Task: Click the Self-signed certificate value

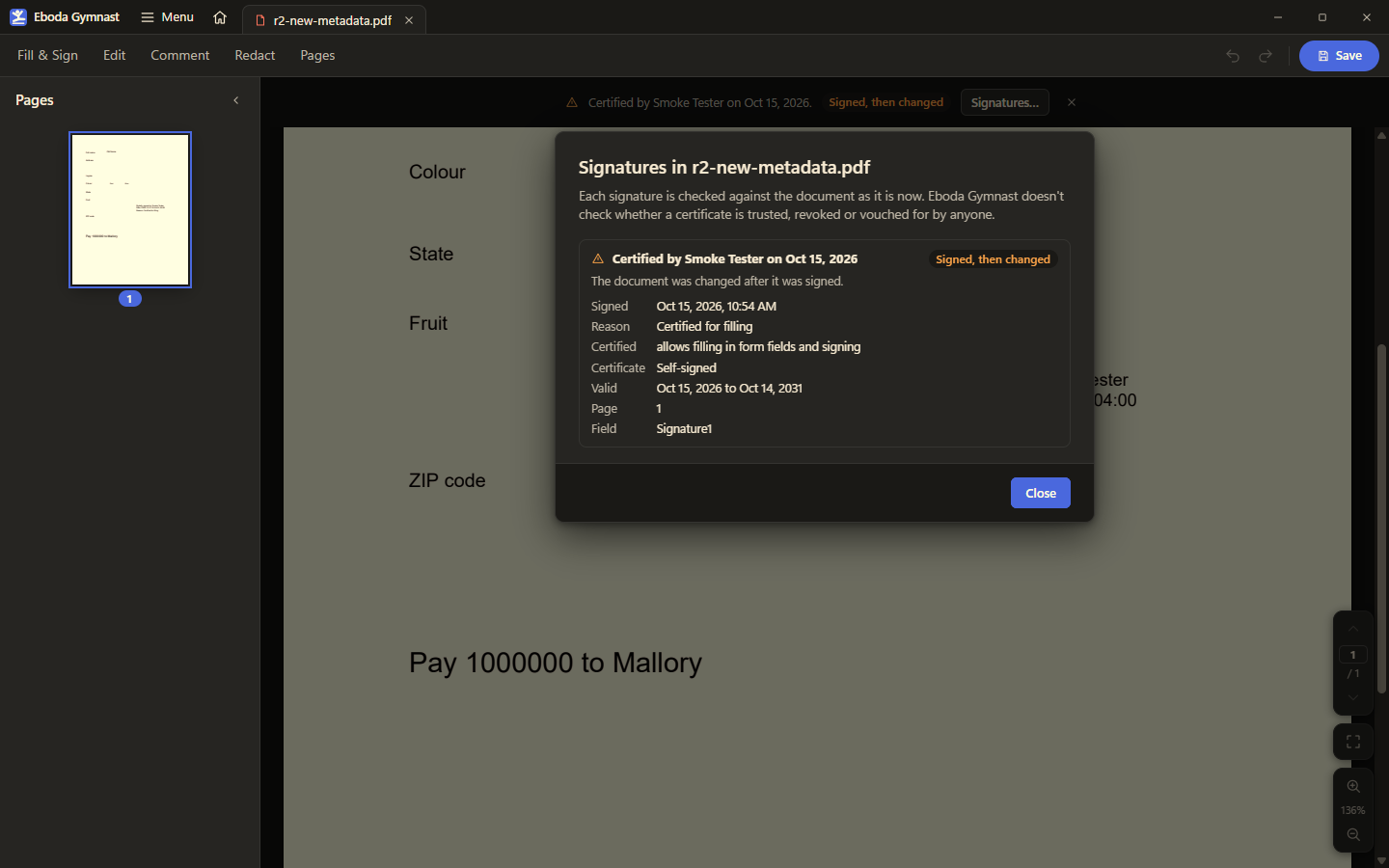Action: (x=687, y=367)
